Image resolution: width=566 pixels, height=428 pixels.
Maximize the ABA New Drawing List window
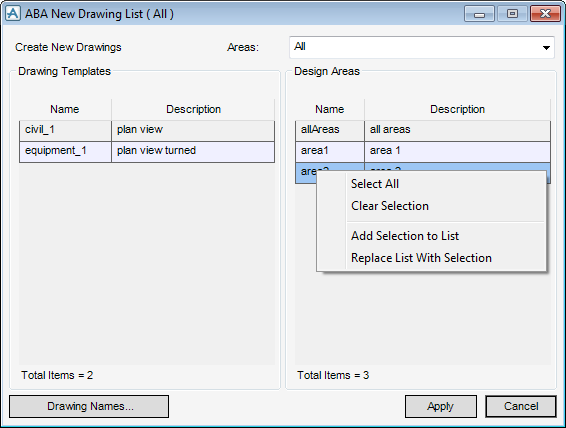point(512,14)
